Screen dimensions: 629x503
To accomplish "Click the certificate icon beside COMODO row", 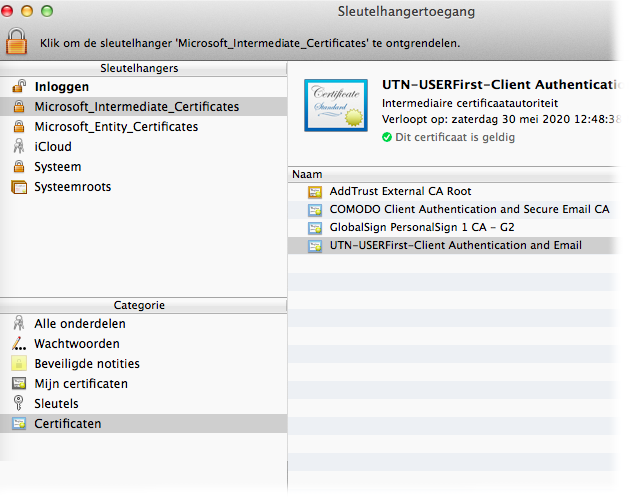I will pos(315,210).
